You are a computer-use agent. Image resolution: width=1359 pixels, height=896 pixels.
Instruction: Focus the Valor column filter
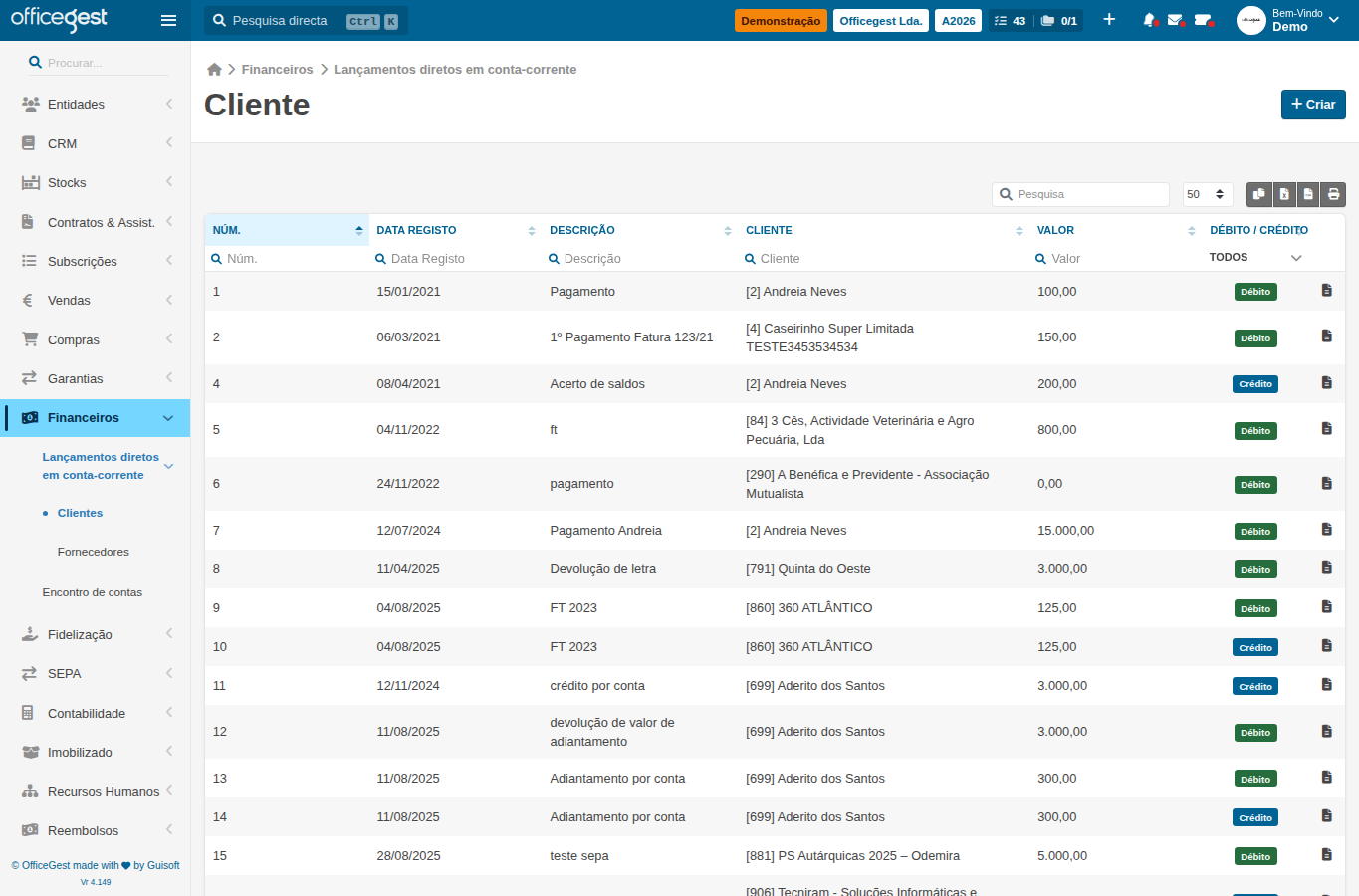click(1115, 258)
